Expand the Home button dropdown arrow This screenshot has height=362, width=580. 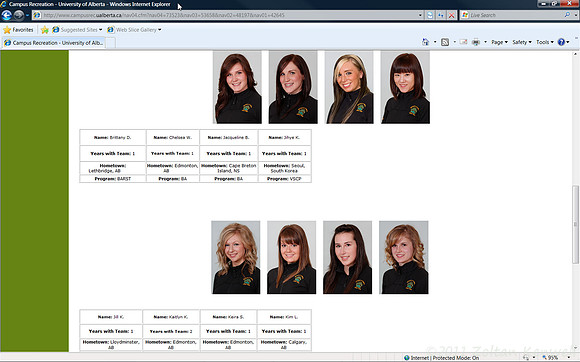tap(435, 42)
